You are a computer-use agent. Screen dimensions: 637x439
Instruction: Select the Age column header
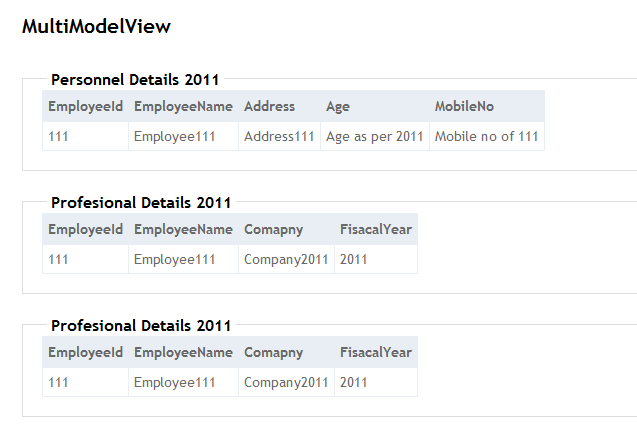(338, 106)
